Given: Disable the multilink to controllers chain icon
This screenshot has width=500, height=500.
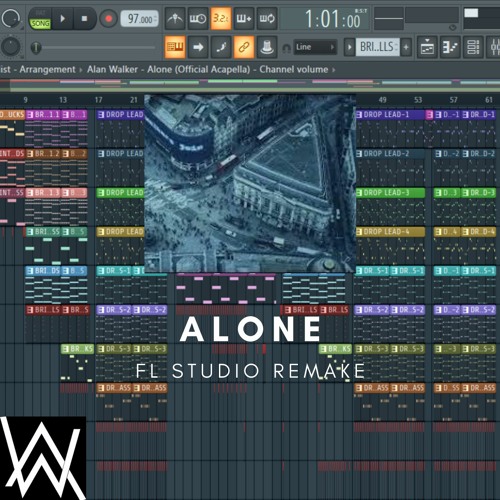Looking at the screenshot, I should 244,47.
